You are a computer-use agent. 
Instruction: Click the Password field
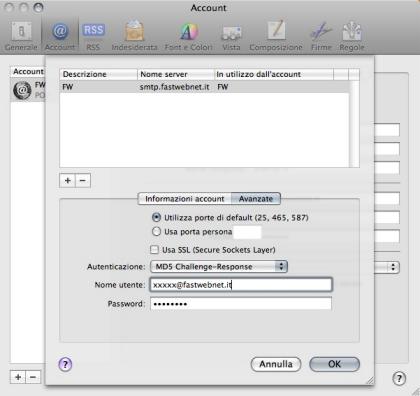(x=241, y=304)
